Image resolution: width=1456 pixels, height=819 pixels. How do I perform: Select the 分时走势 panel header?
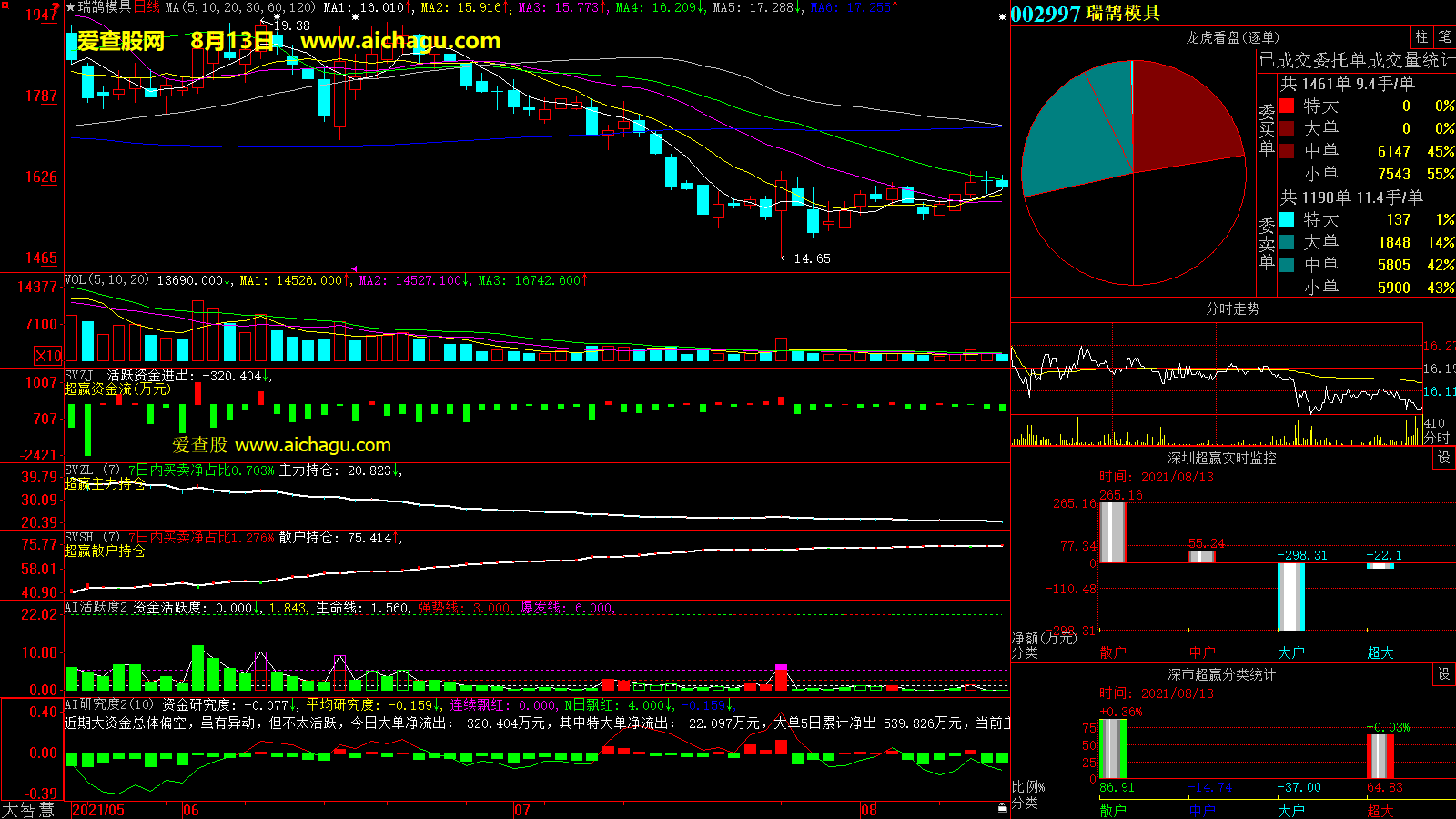1232,309
